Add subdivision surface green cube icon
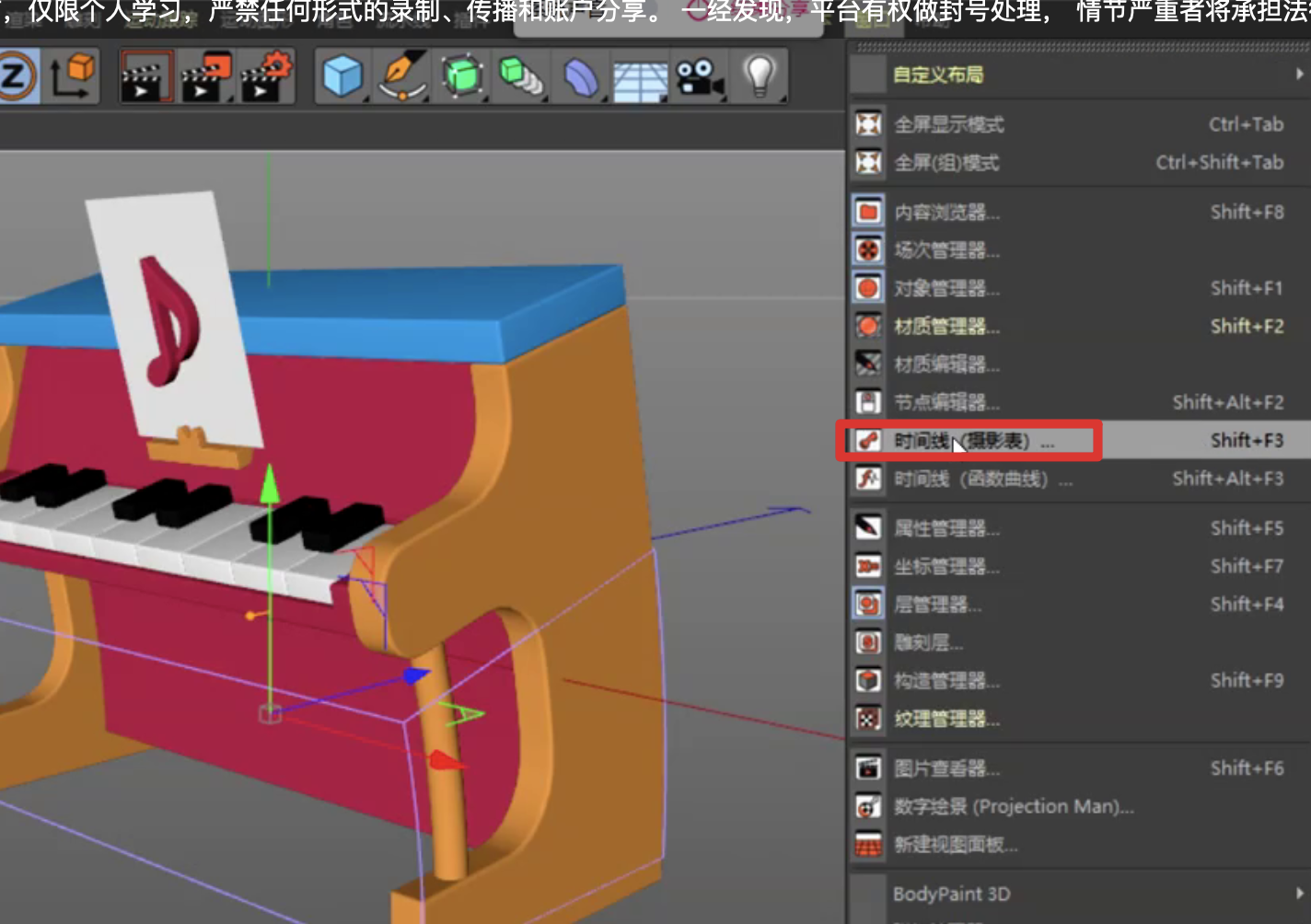This screenshot has height=924, width=1311. [x=462, y=76]
